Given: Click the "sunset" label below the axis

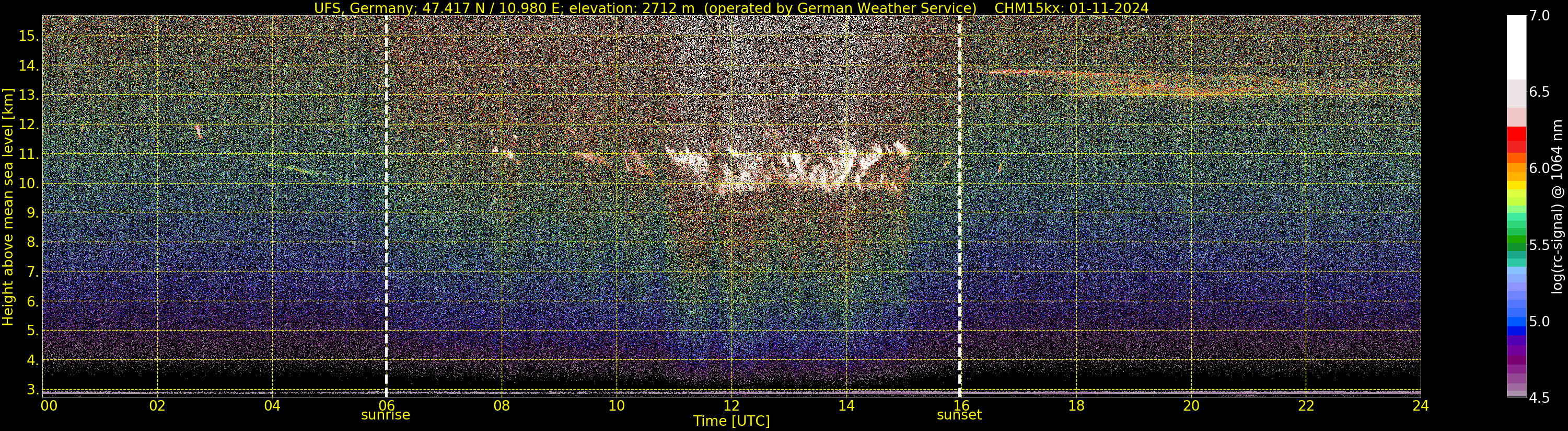Looking at the screenshot, I should 959,415.
